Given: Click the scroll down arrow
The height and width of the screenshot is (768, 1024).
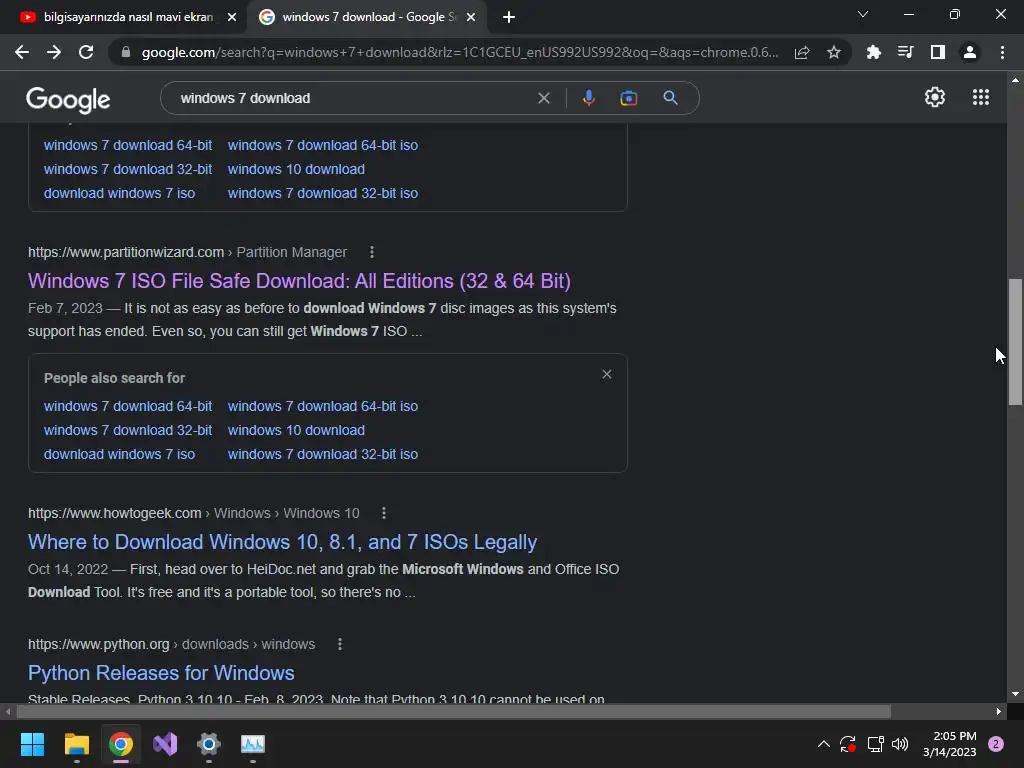Looking at the screenshot, I should [1015, 694].
